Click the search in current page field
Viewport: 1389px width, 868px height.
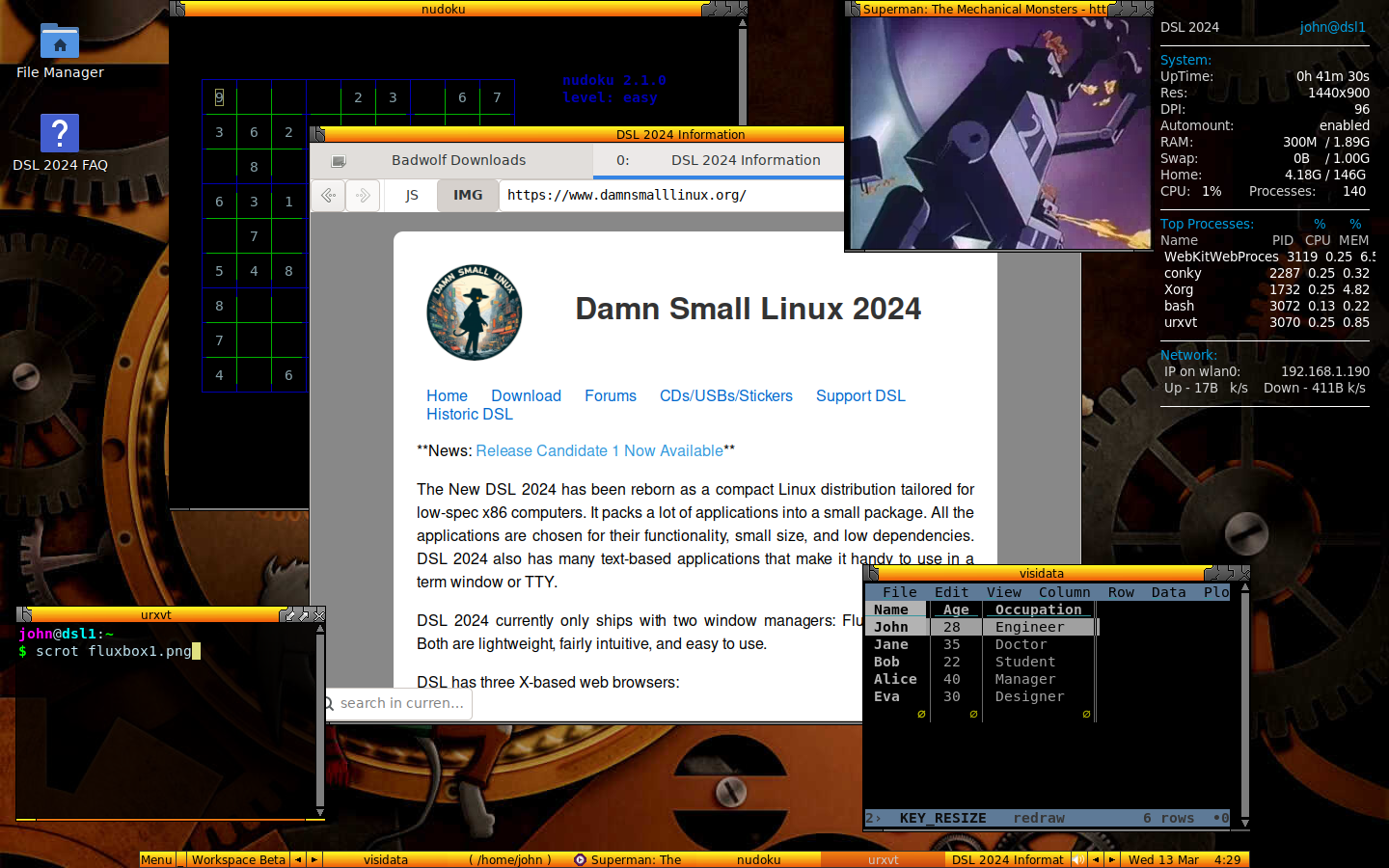[x=397, y=703]
